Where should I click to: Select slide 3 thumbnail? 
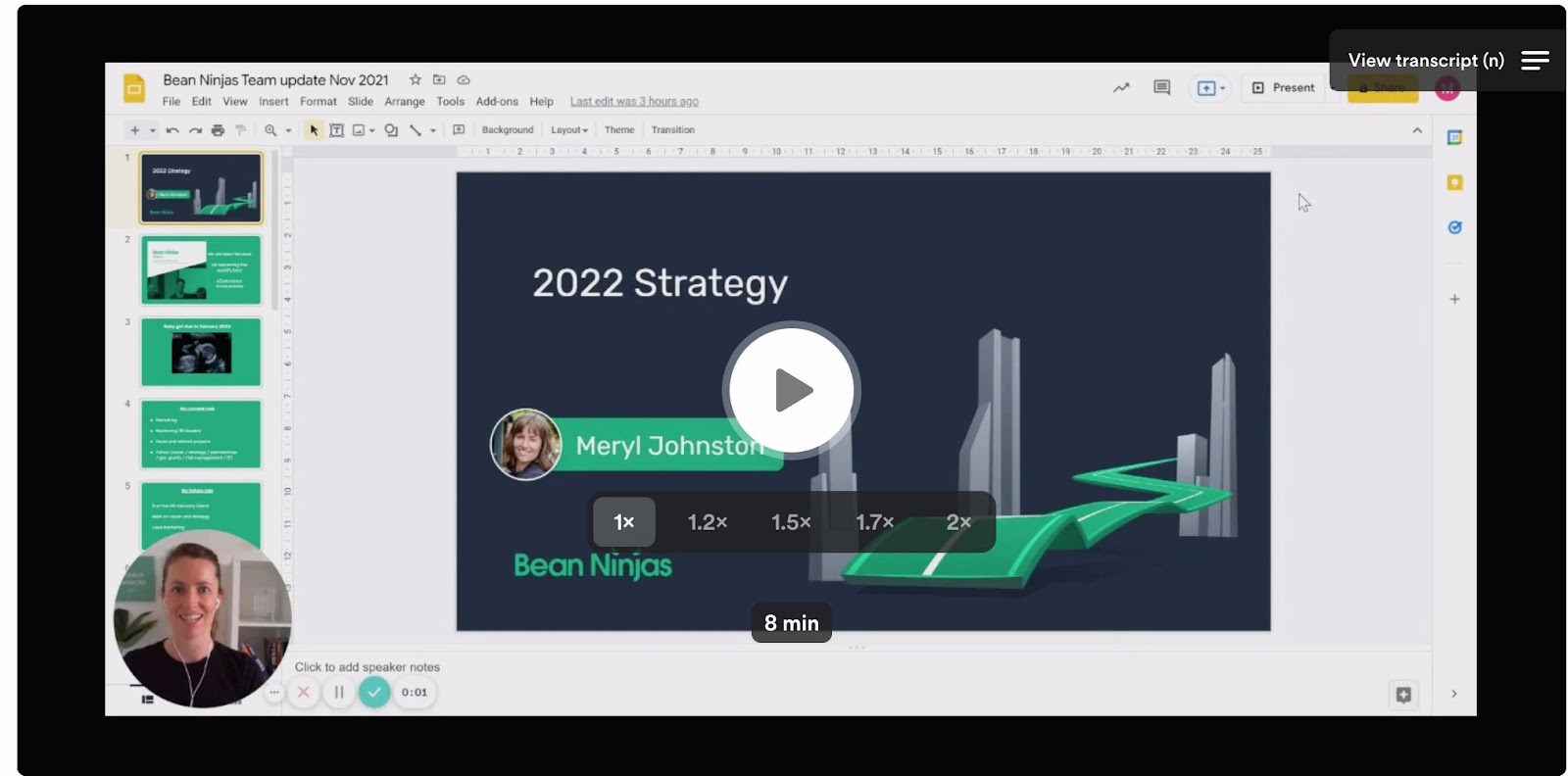[201, 352]
